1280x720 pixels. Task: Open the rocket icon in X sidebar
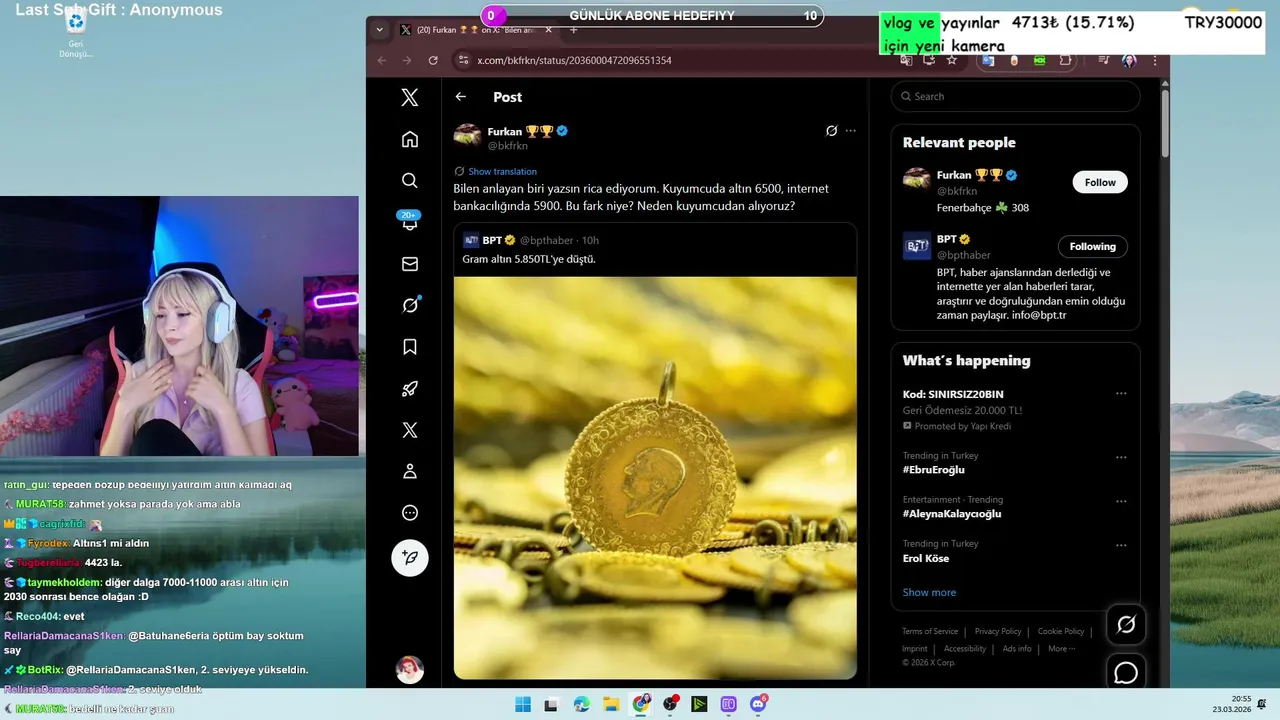pyautogui.click(x=410, y=389)
